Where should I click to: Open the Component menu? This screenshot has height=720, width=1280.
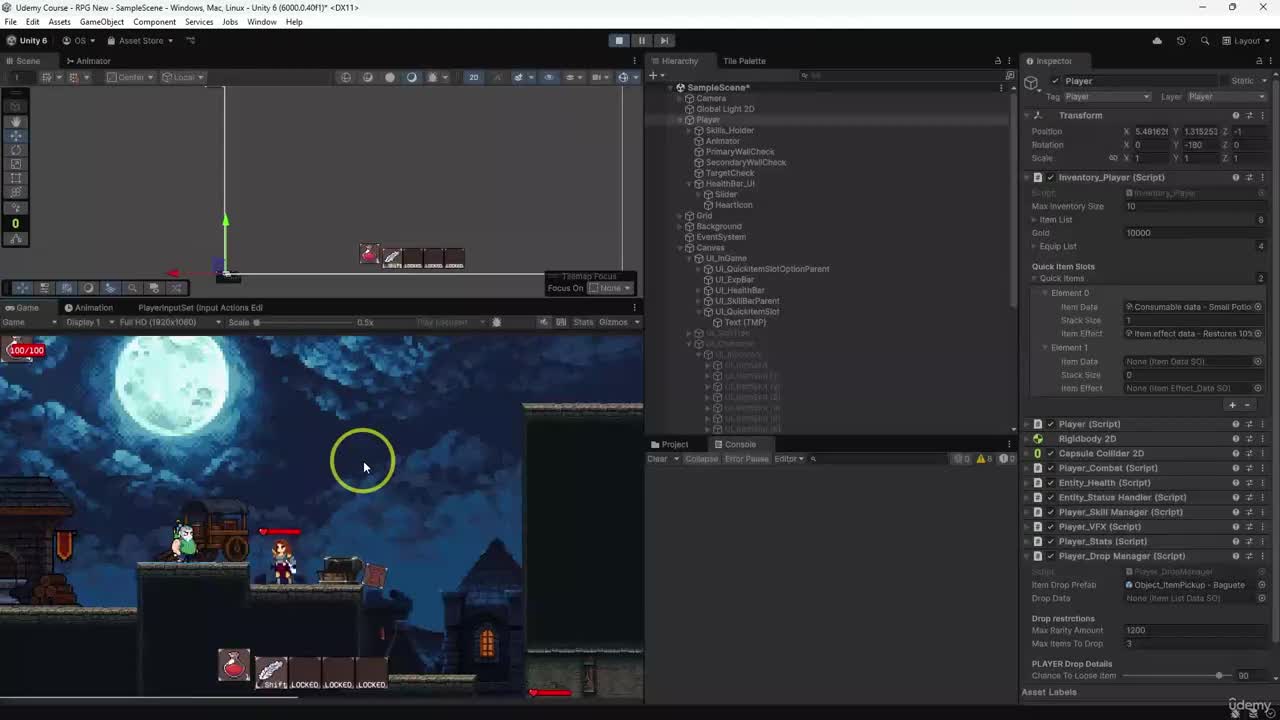click(x=154, y=21)
